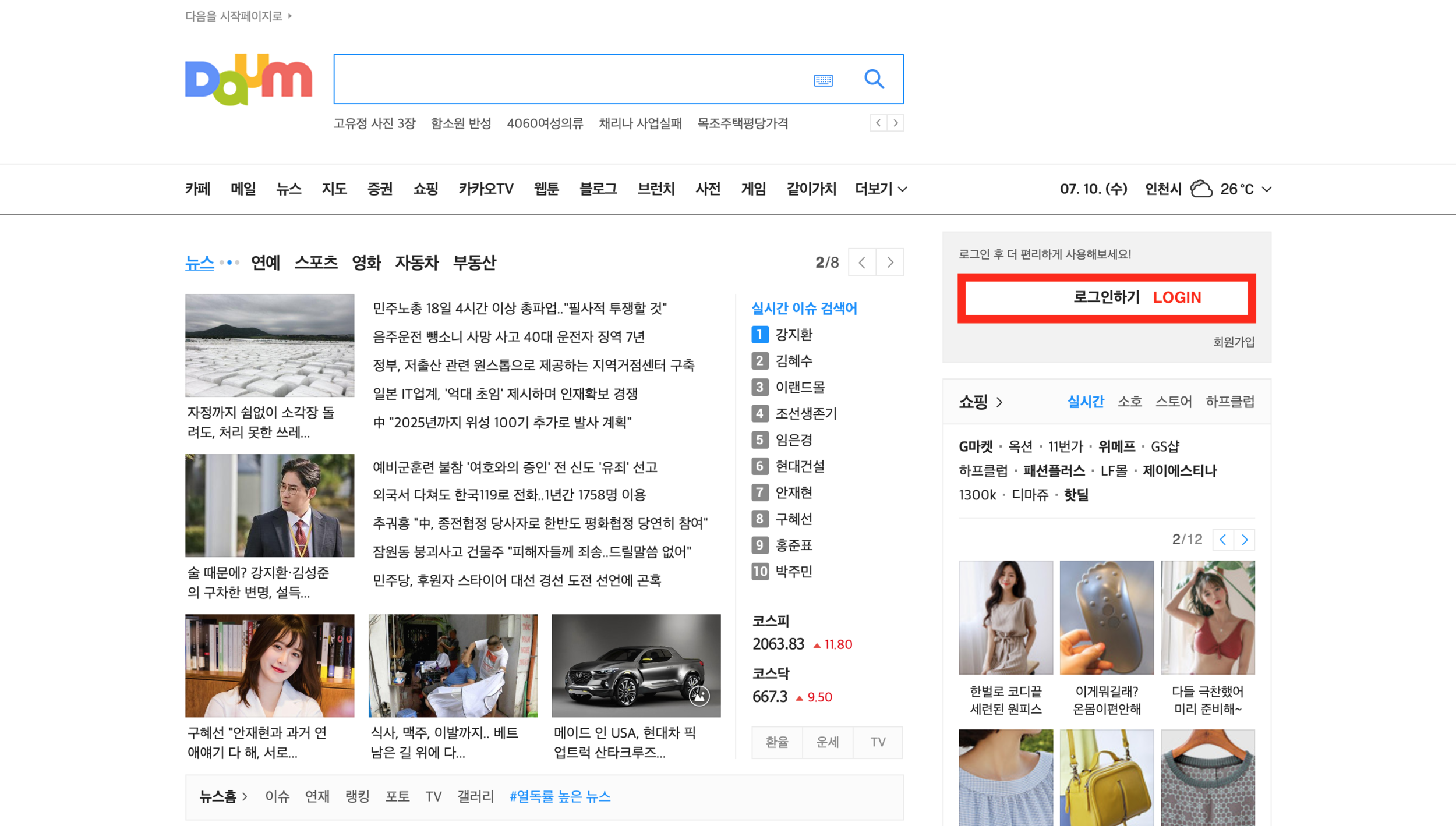Open the 더보기 dropdown menu

(880, 189)
